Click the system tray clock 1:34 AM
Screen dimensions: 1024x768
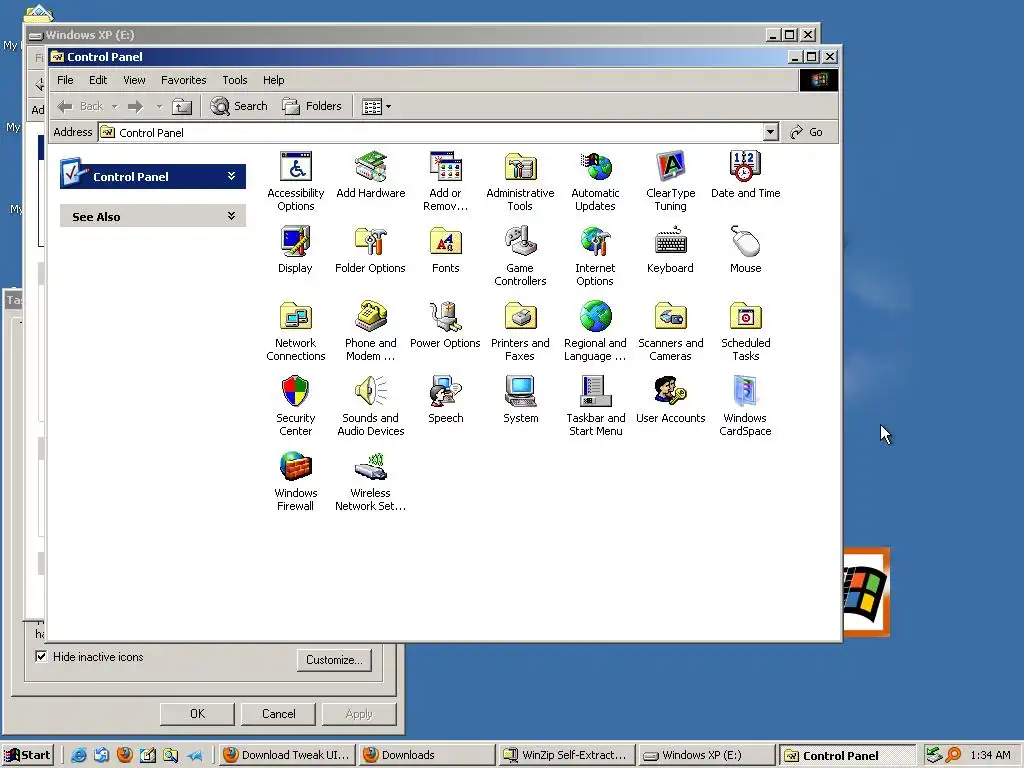(990, 755)
